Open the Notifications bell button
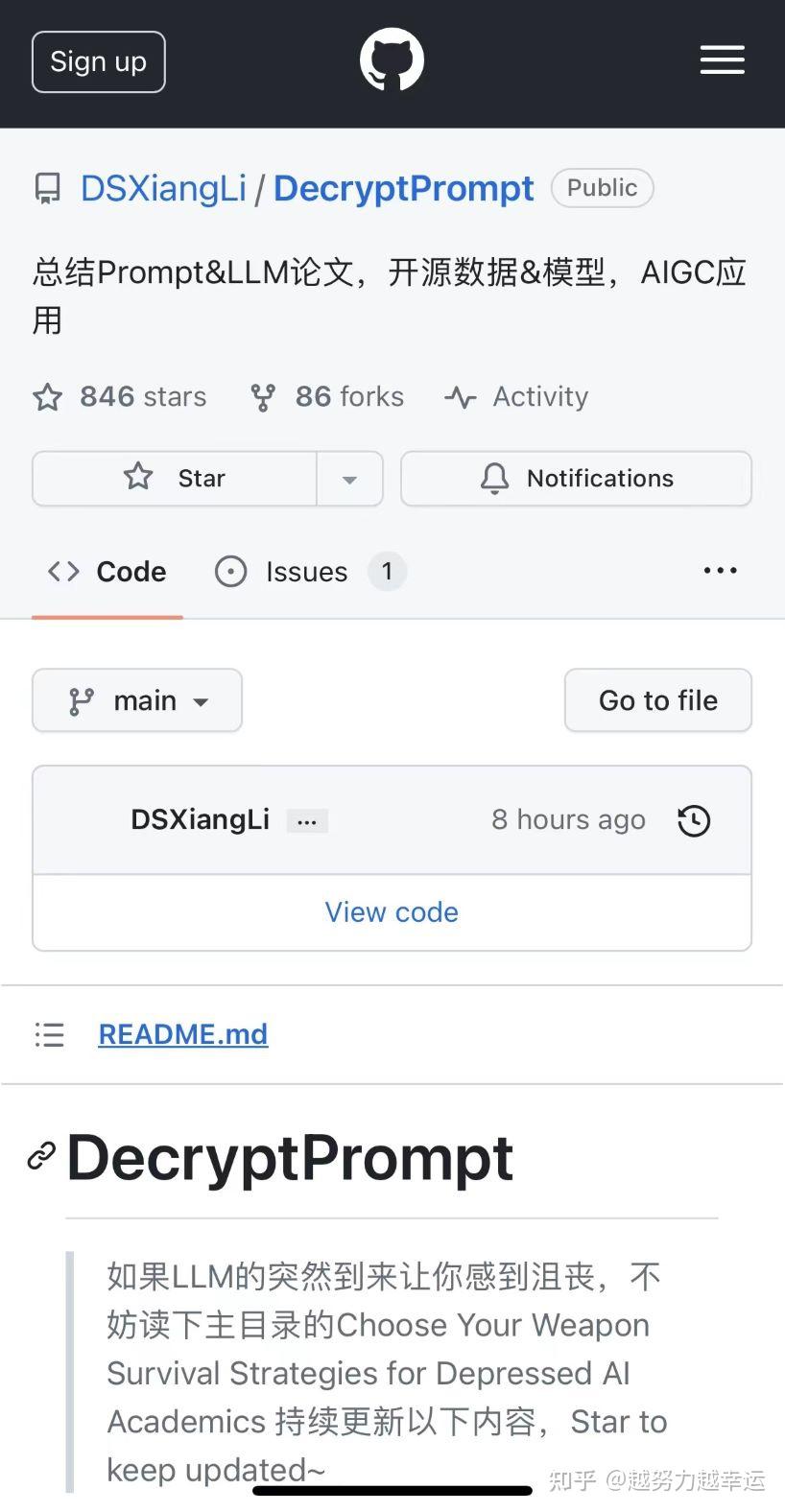This screenshot has height=1512, width=785. tap(576, 478)
